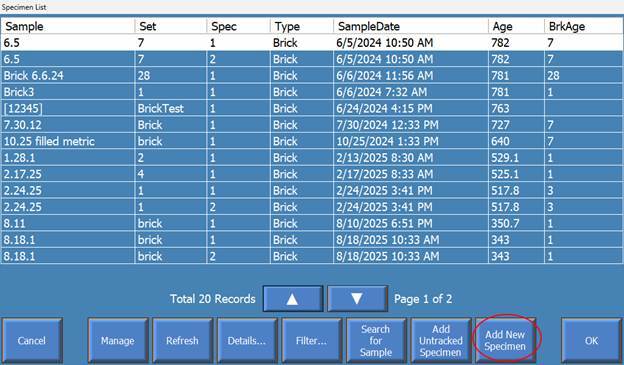The height and width of the screenshot is (365, 624).
Task: Select the 10.25 filled metric row
Action: point(312,141)
